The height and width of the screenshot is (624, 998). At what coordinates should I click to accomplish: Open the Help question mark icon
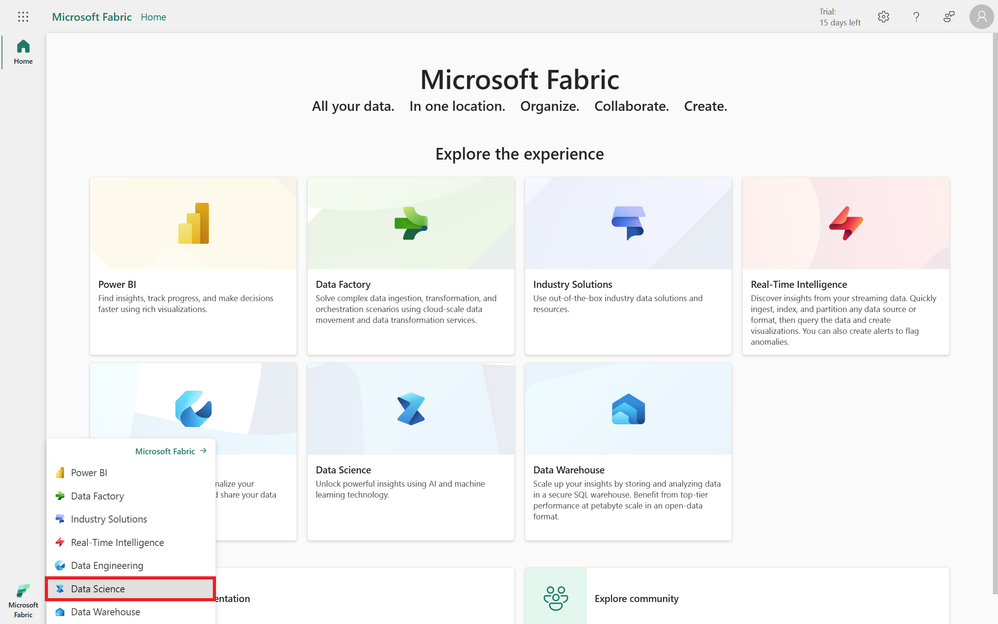[x=916, y=17]
